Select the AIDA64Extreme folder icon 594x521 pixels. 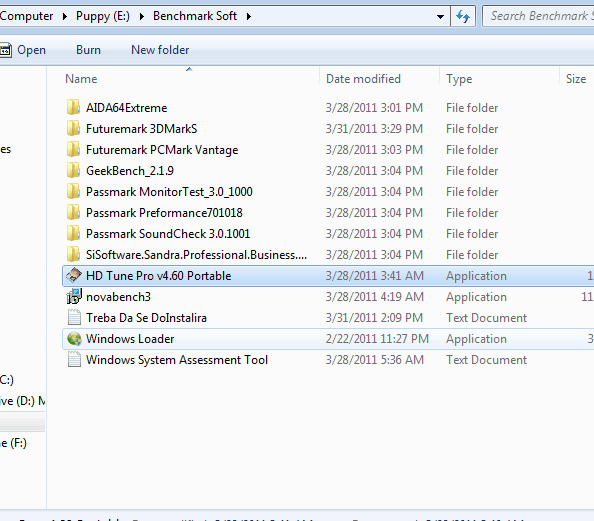point(73,108)
